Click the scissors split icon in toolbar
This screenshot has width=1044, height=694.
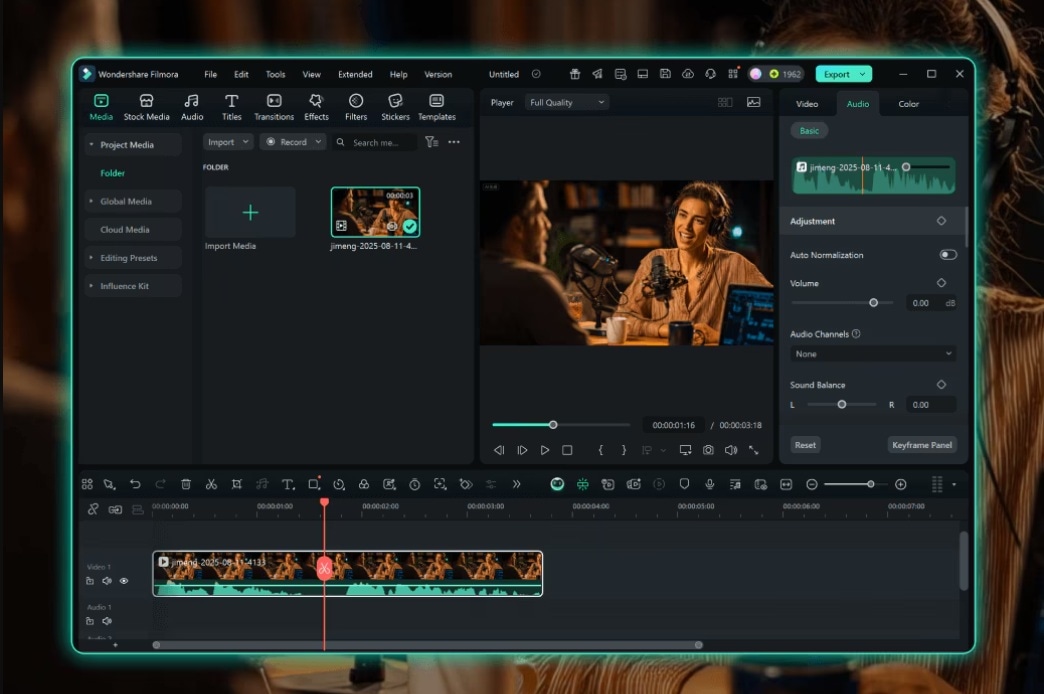pyautogui.click(x=211, y=484)
